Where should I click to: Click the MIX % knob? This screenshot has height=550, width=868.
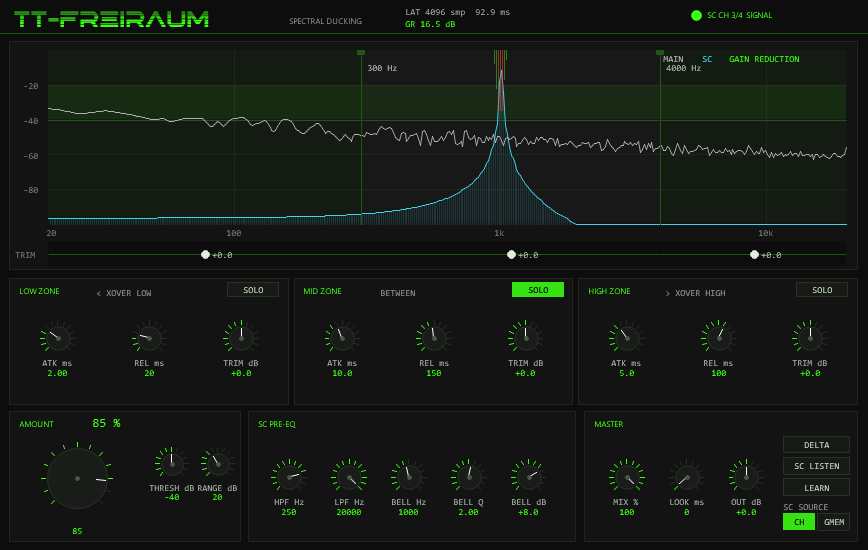click(x=627, y=477)
